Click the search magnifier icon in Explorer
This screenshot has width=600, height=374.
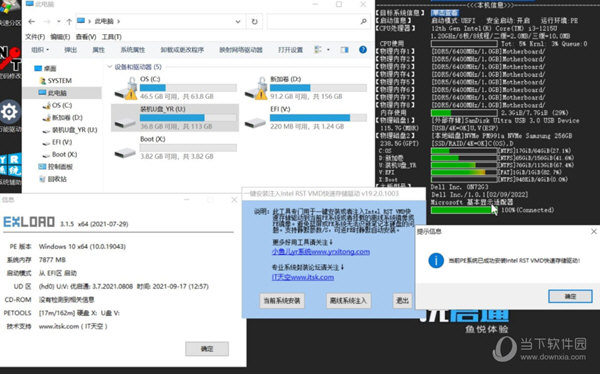(x=363, y=21)
